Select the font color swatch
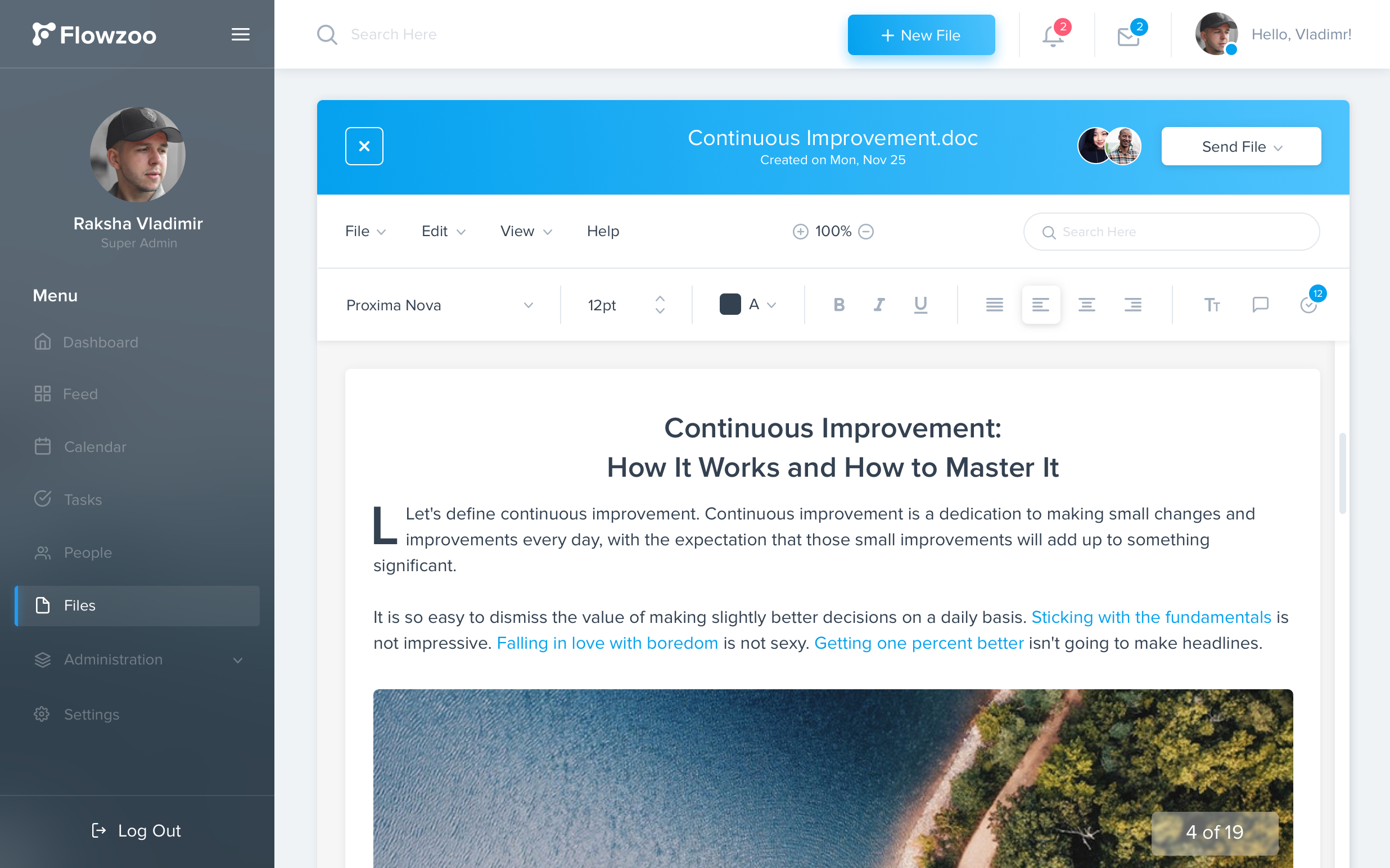This screenshot has width=1390, height=868. click(x=731, y=305)
